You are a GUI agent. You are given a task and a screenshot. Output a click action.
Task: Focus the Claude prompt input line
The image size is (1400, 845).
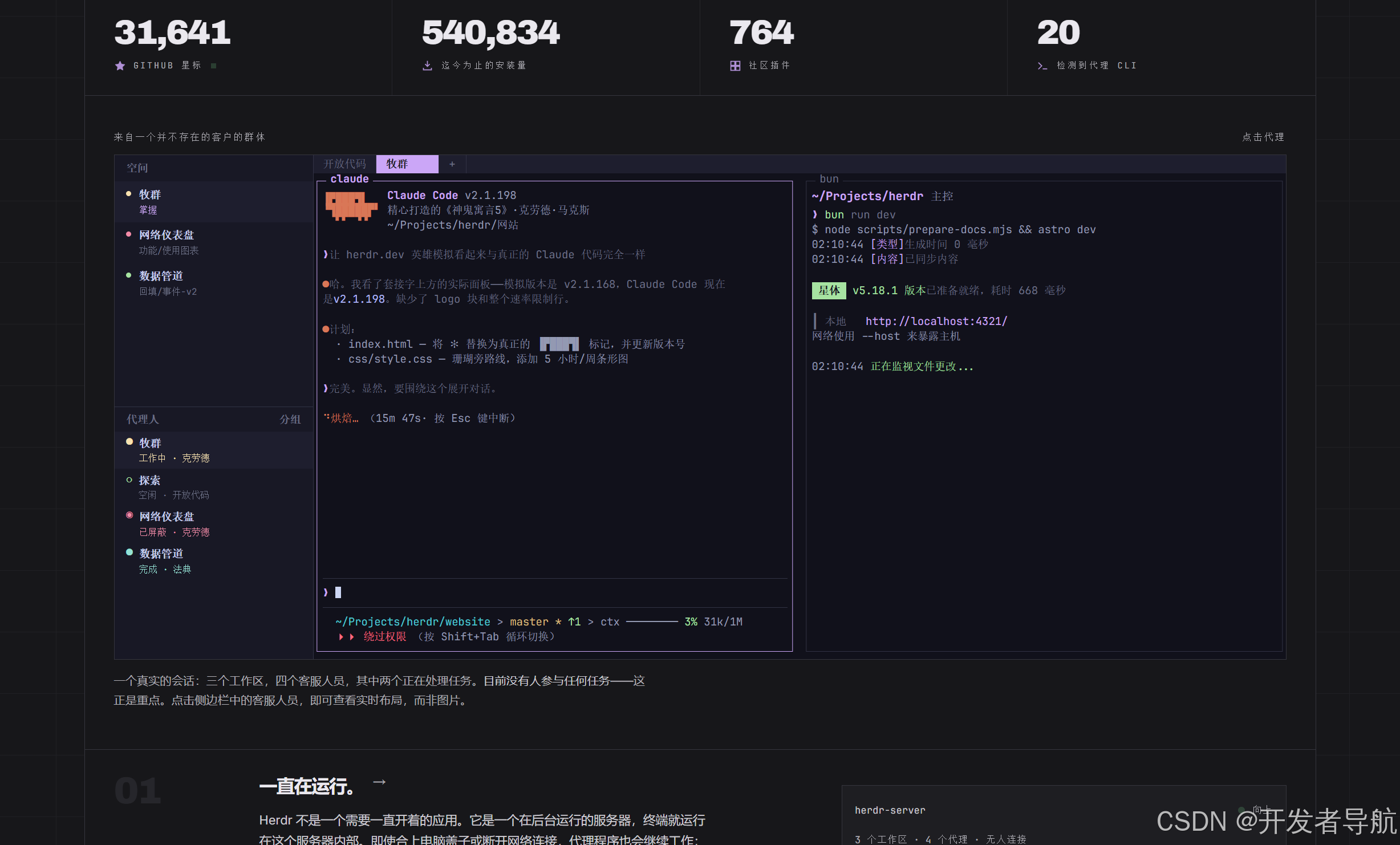[554, 592]
